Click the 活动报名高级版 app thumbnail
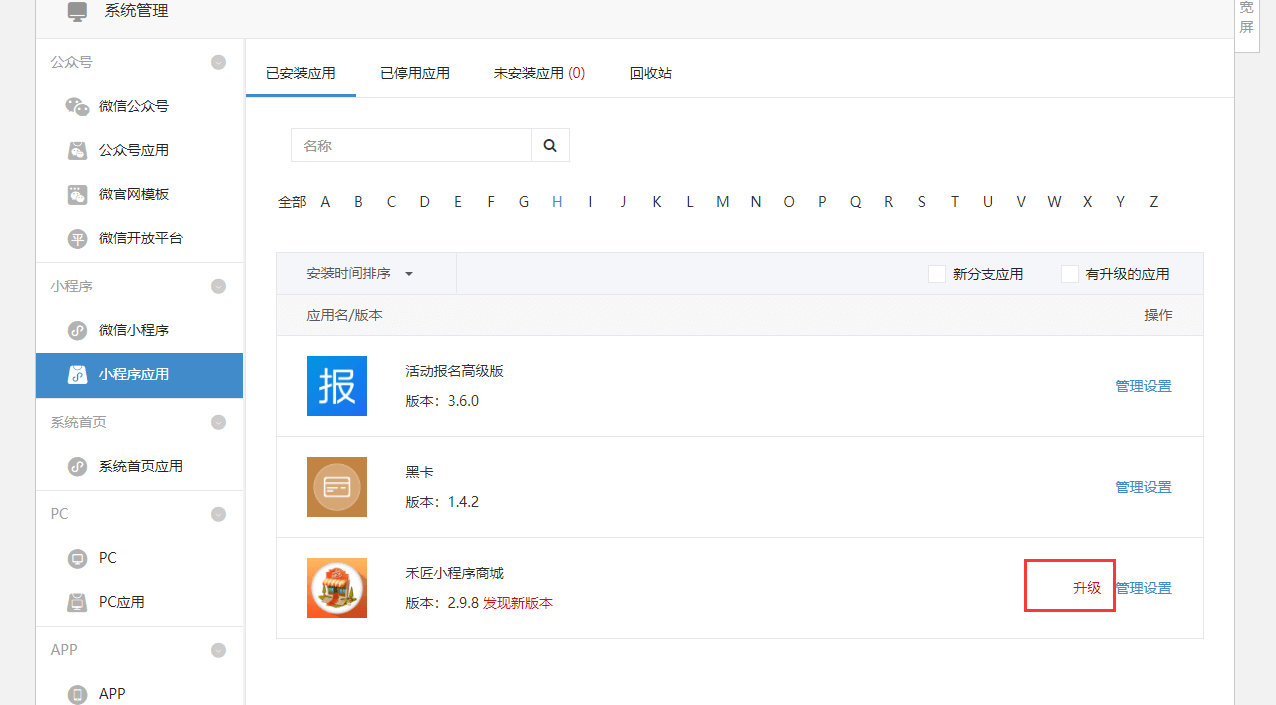Viewport: 1276px width, 705px height. tap(337, 386)
